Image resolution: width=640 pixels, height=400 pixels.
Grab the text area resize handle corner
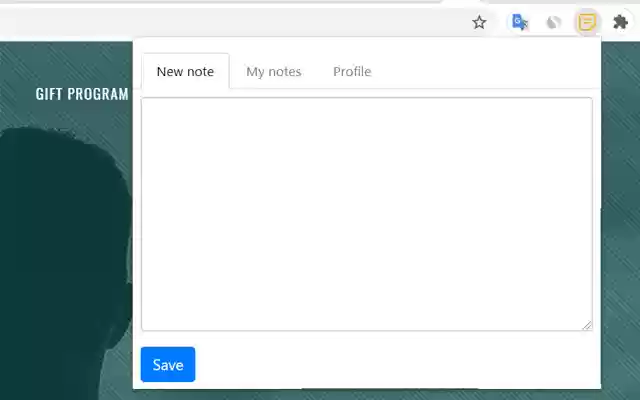(x=587, y=325)
